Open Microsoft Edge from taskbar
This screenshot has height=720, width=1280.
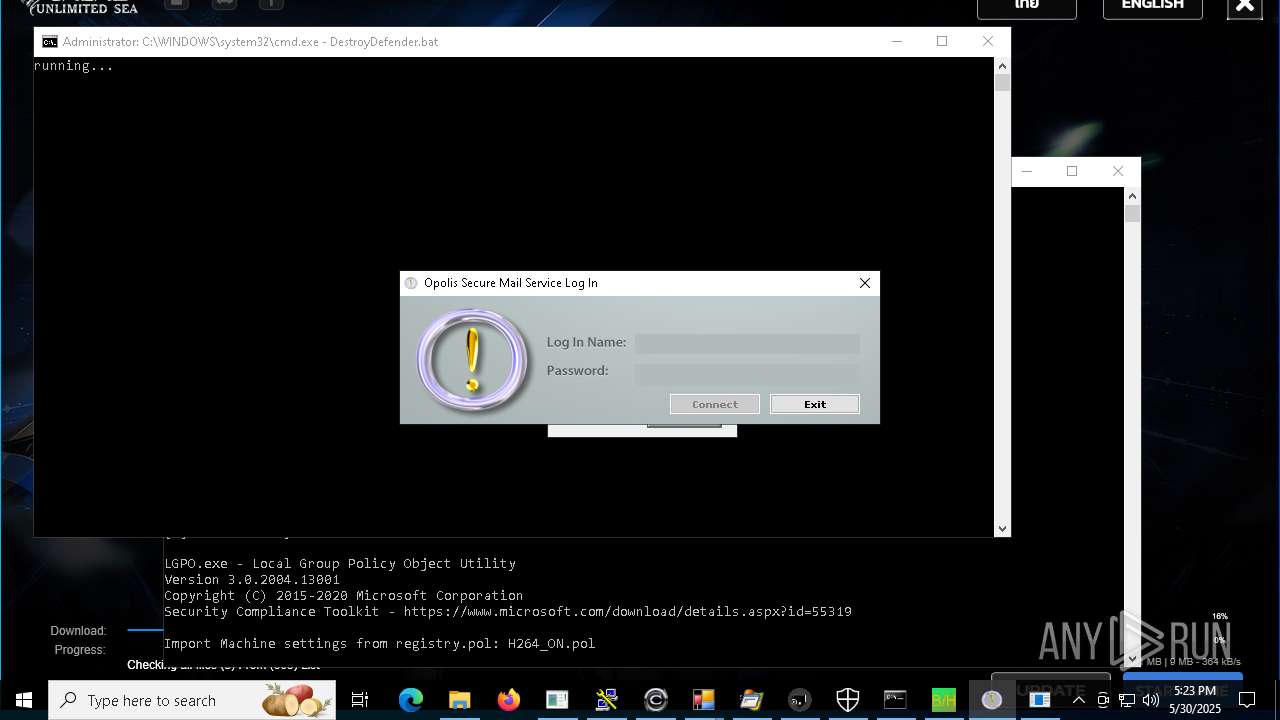[411, 700]
